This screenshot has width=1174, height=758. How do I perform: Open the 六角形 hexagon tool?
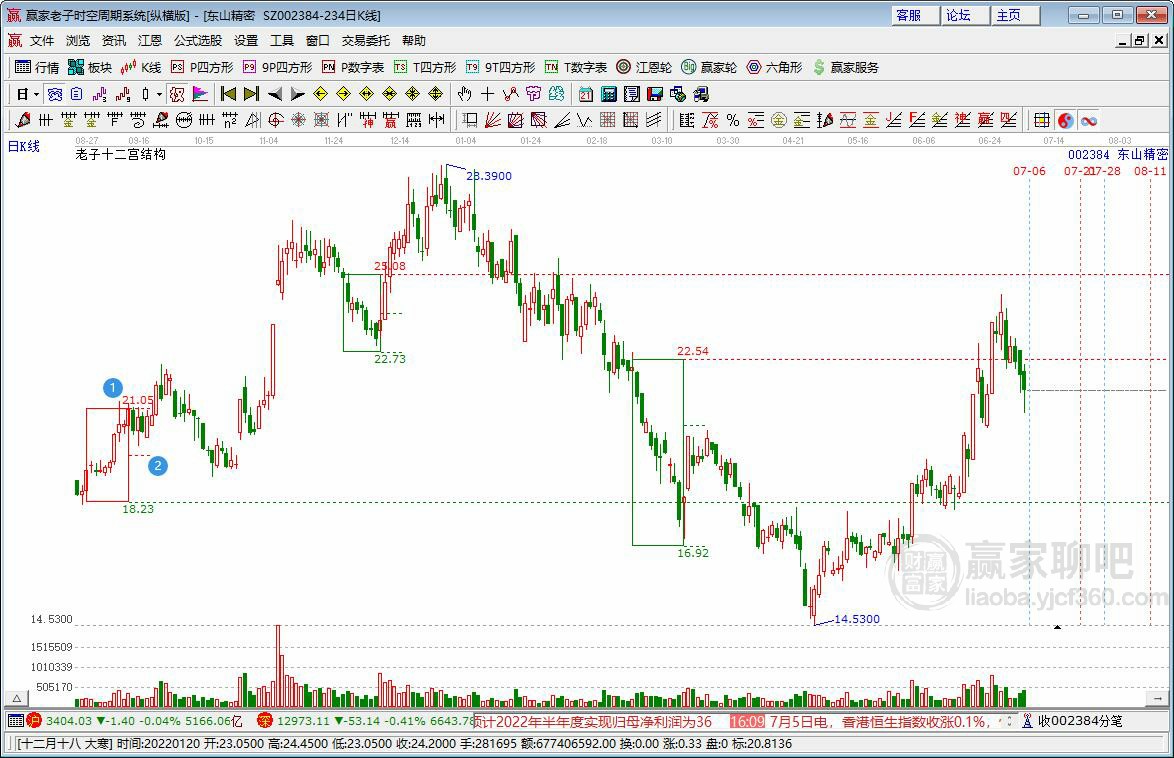tap(774, 67)
